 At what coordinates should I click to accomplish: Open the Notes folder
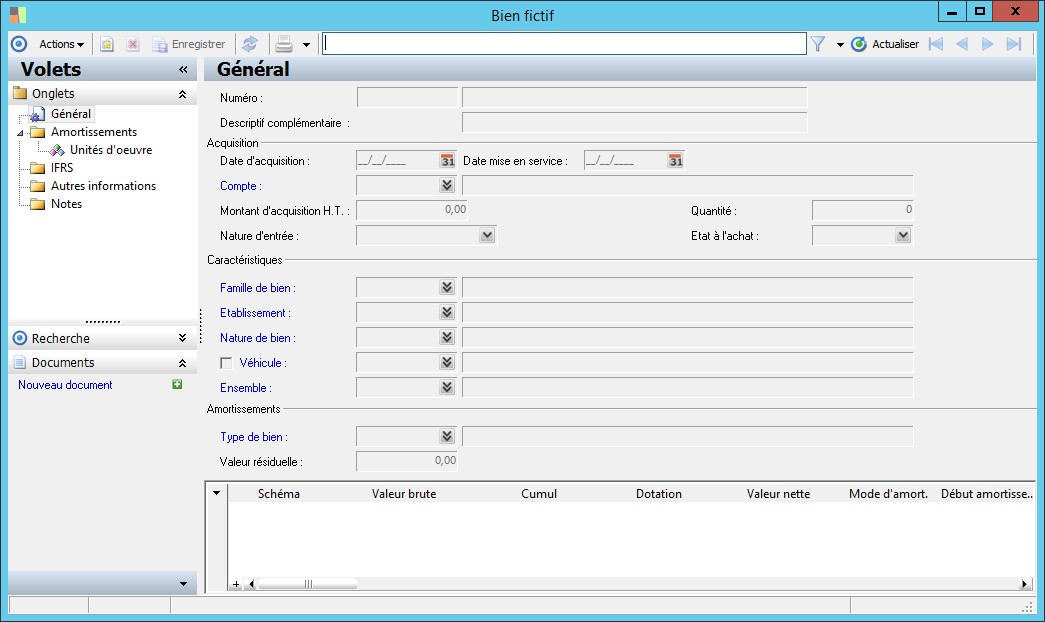click(x=66, y=204)
